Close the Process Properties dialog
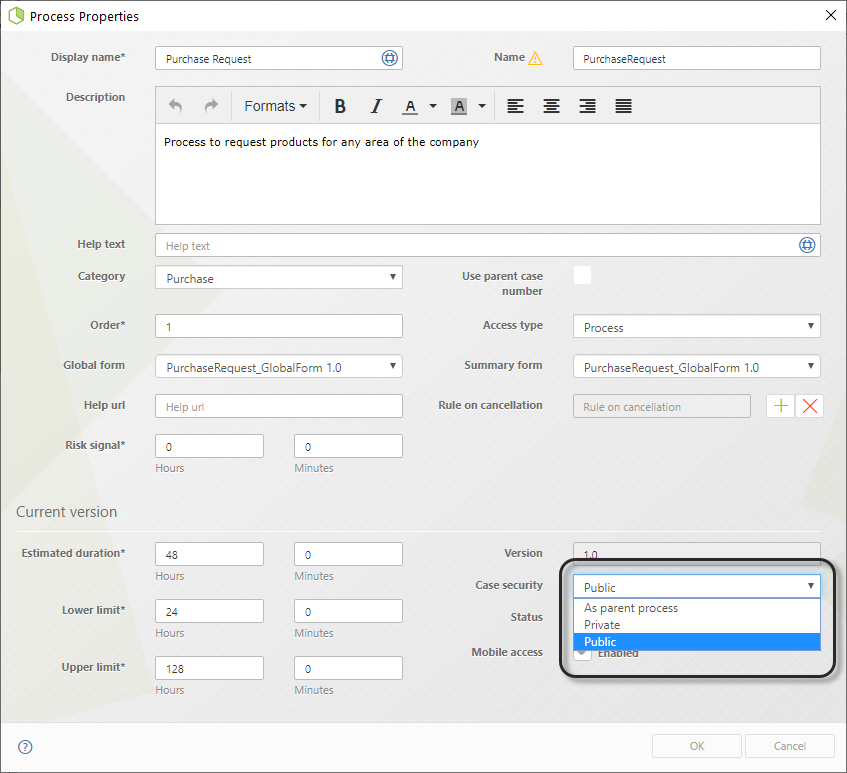Image resolution: width=847 pixels, height=773 pixels. pos(831,15)
